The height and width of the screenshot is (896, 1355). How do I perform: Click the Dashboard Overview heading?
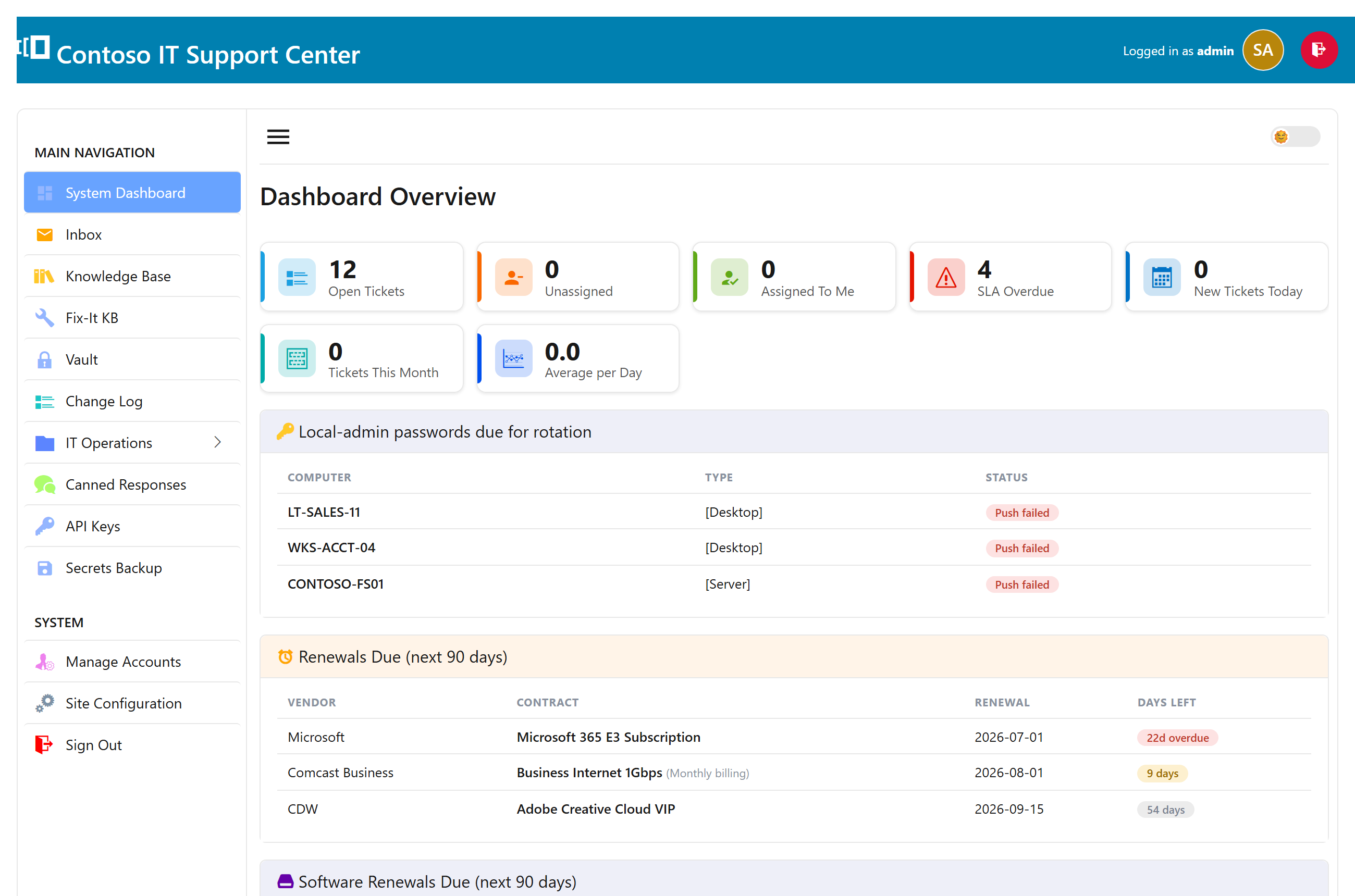tap(377, 196)
